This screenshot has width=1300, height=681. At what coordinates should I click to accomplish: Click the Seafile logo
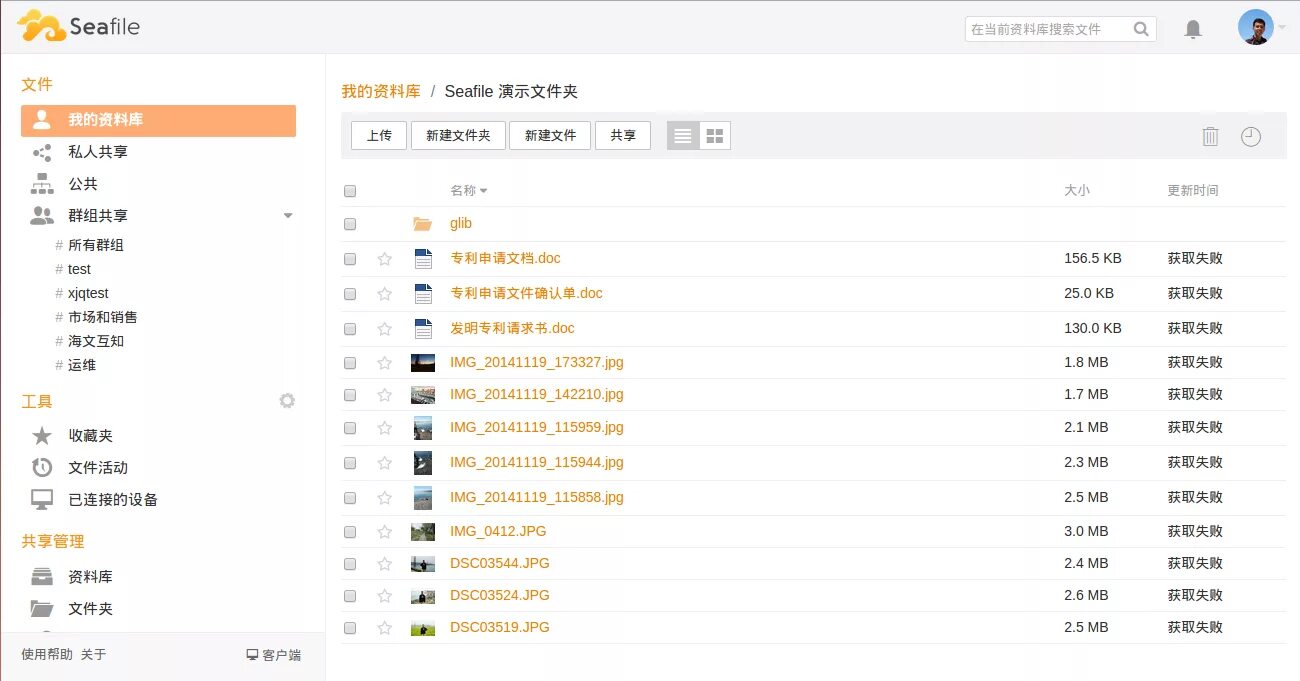78,26
